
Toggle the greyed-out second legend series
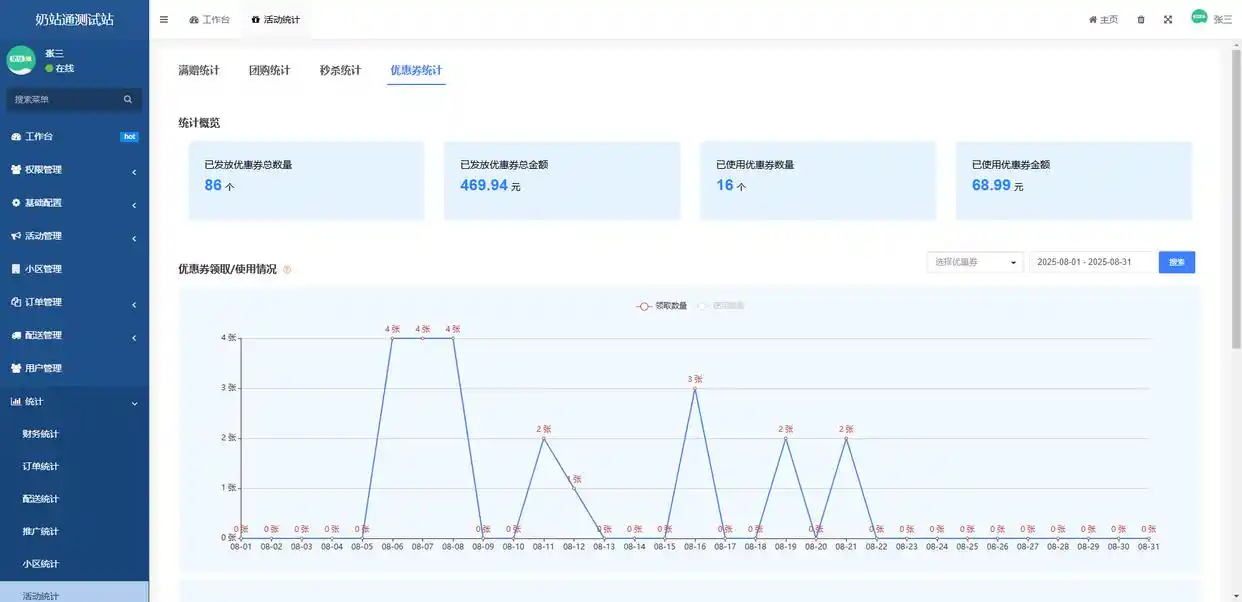pos(721,306)
